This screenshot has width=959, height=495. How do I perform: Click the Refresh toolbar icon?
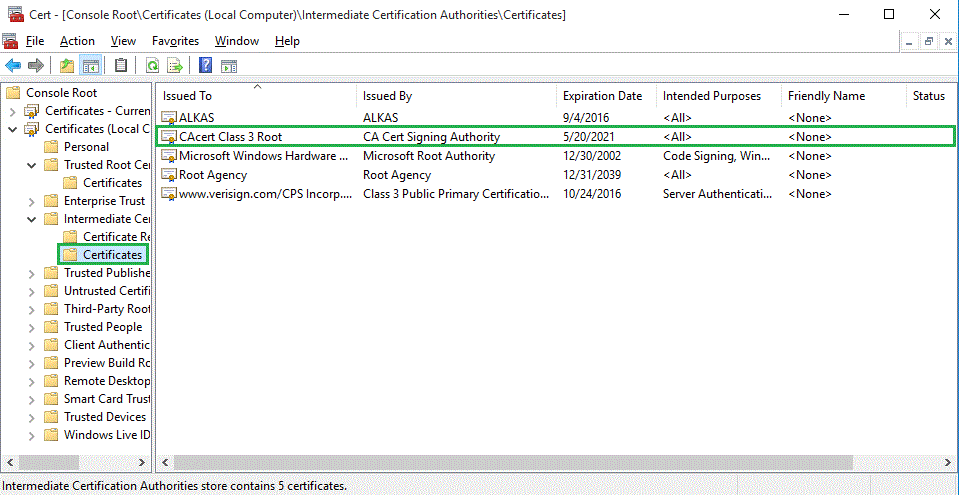point(152,66)
